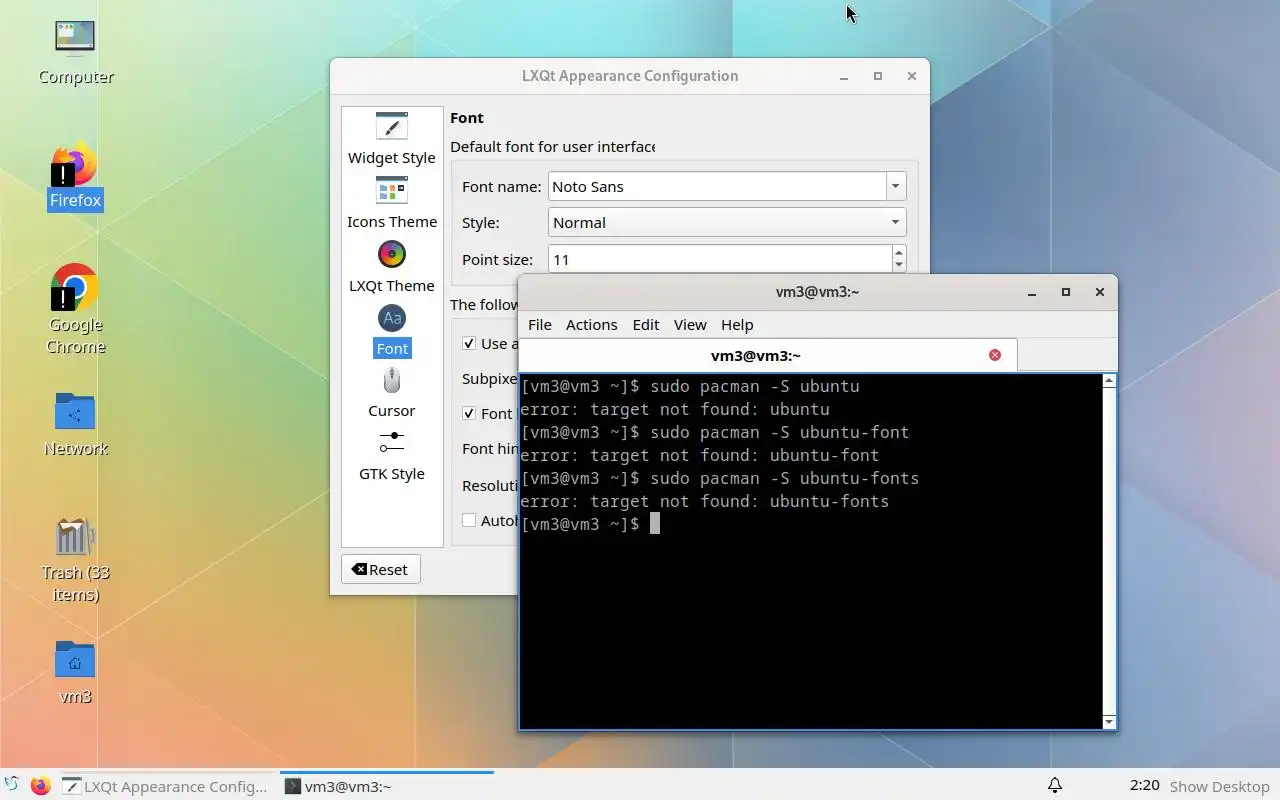
Task: Open the notifications bell in the tray
Action: tap(1054, 785)
